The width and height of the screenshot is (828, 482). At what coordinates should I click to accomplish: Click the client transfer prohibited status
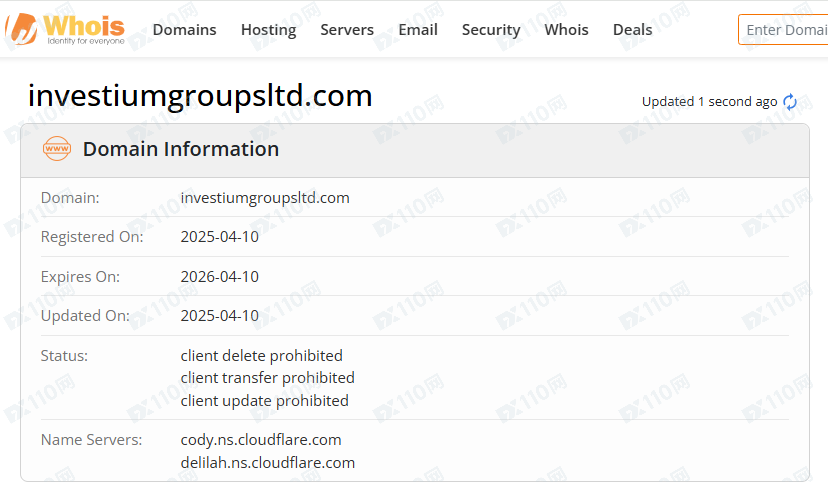pyautogui.click(x=267, y=378)
